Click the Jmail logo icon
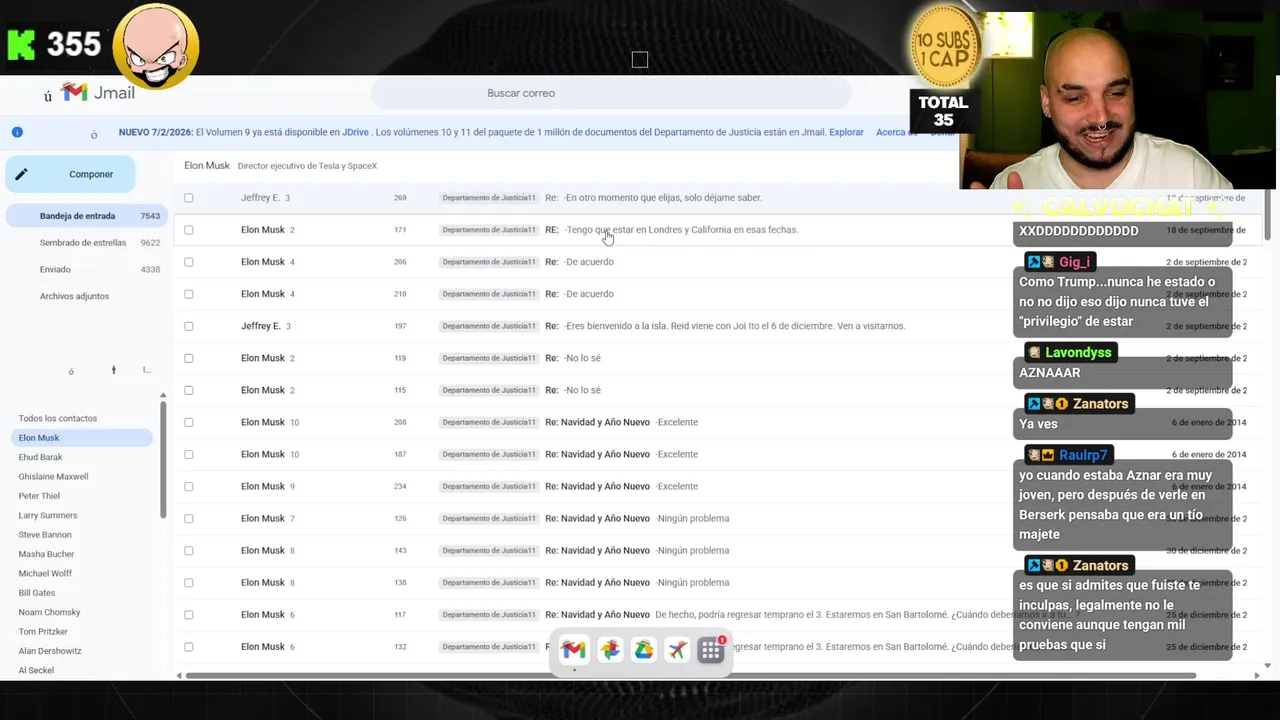This screenshot has width=1280, height=720. 74,92
